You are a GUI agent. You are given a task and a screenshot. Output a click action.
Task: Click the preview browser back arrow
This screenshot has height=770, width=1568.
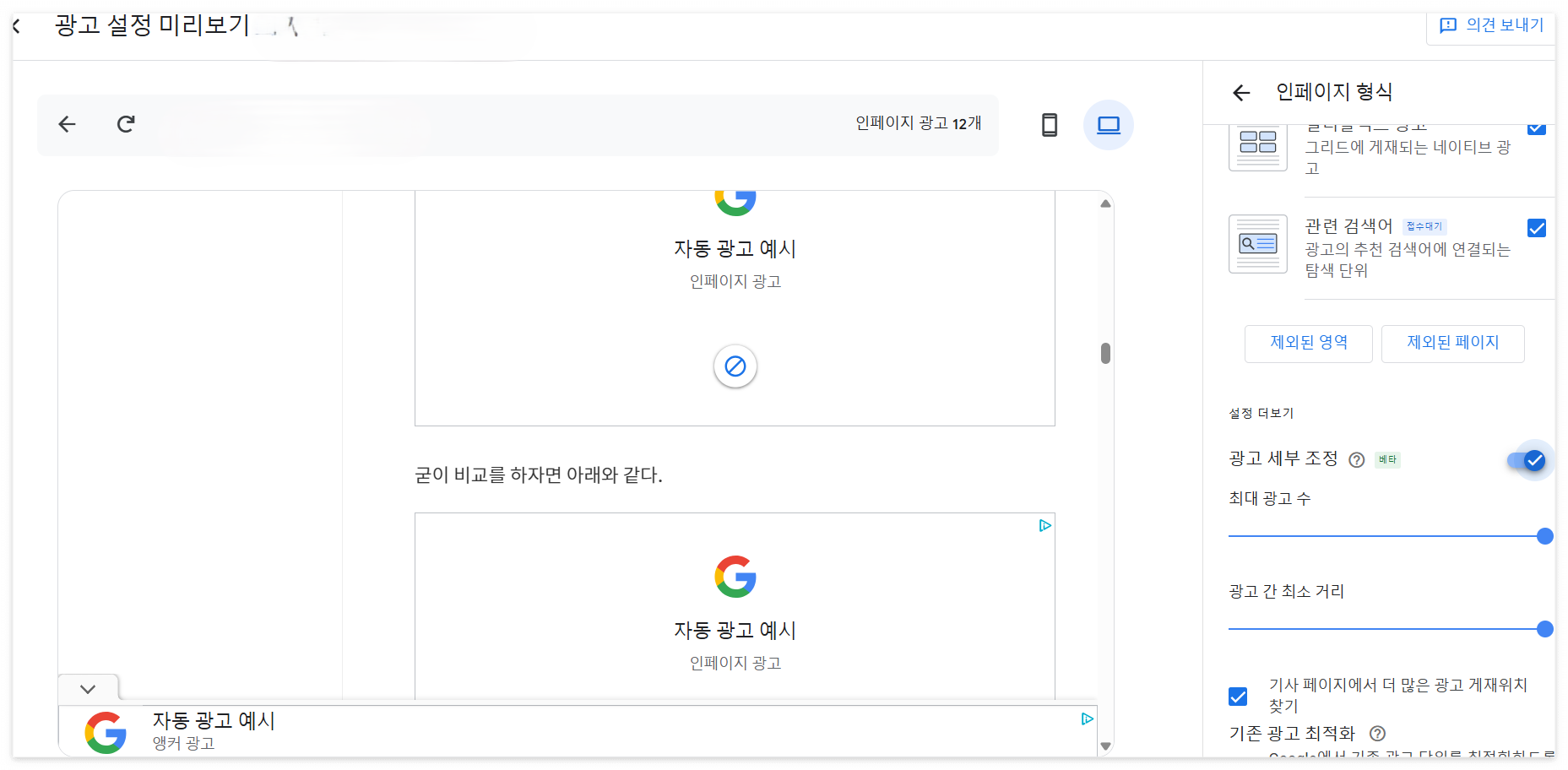[67, 124]
